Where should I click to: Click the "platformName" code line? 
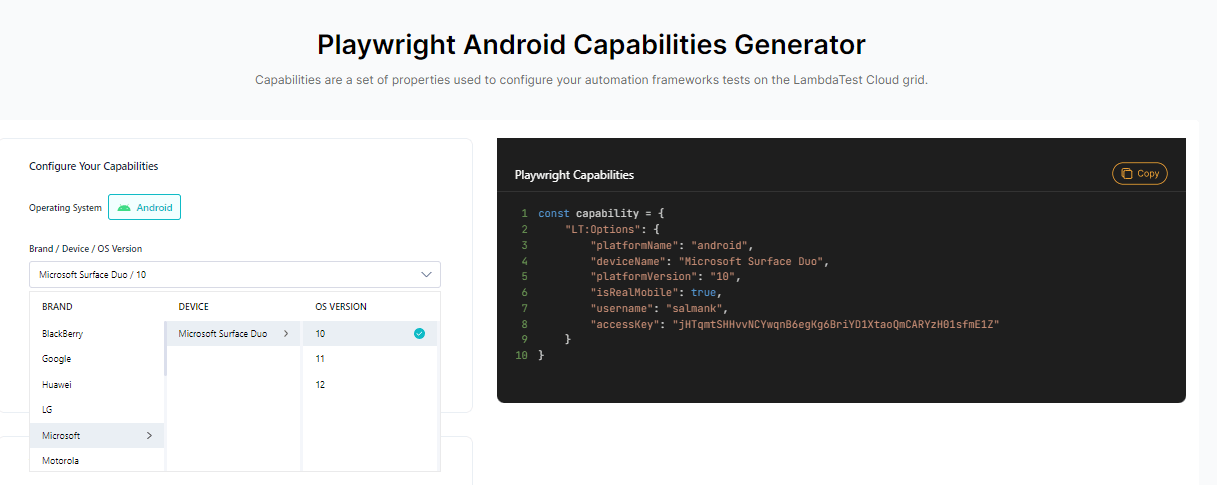point(671,245)
